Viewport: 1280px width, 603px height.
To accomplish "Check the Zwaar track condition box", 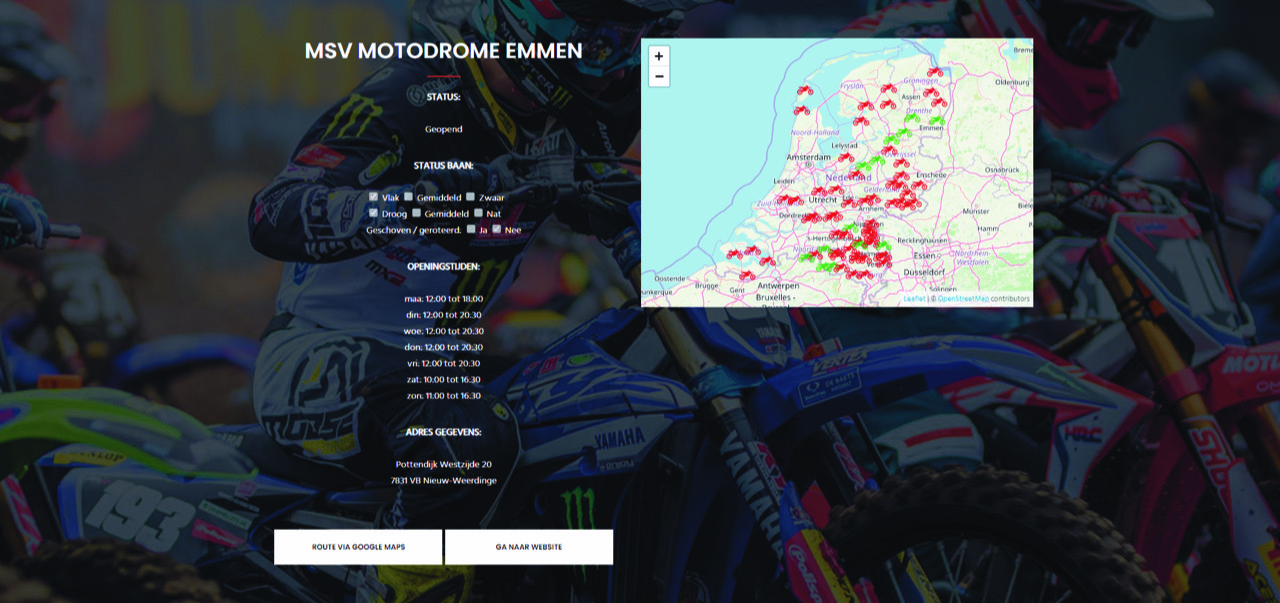I will click(470, 197).
